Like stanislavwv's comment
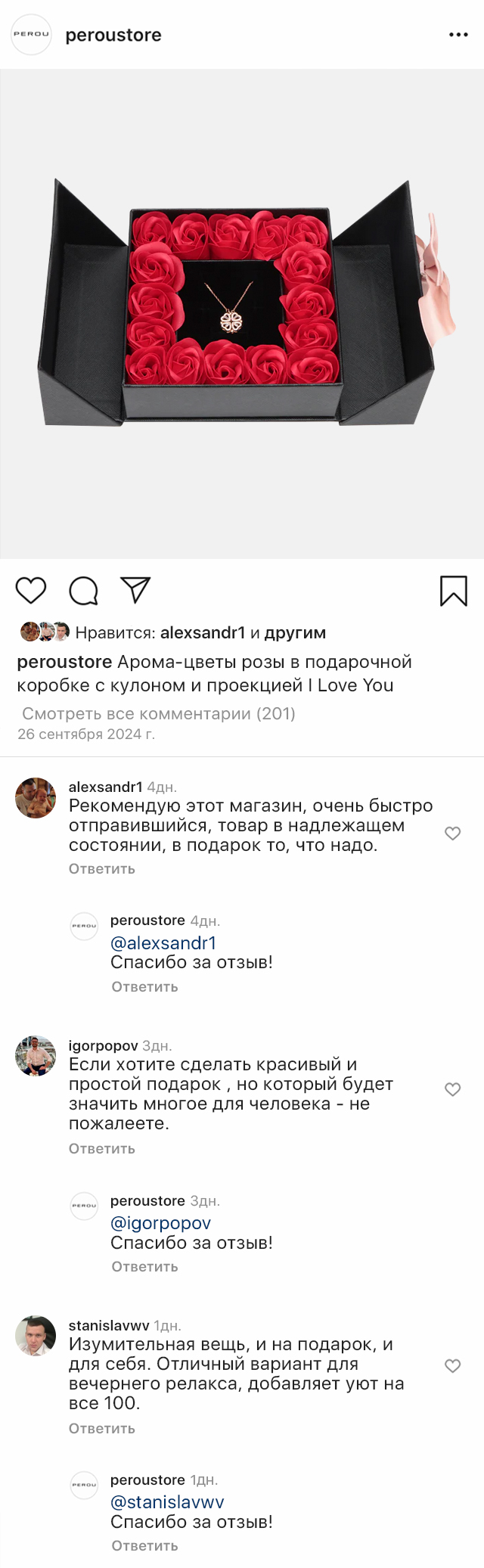 point(452,1366)
